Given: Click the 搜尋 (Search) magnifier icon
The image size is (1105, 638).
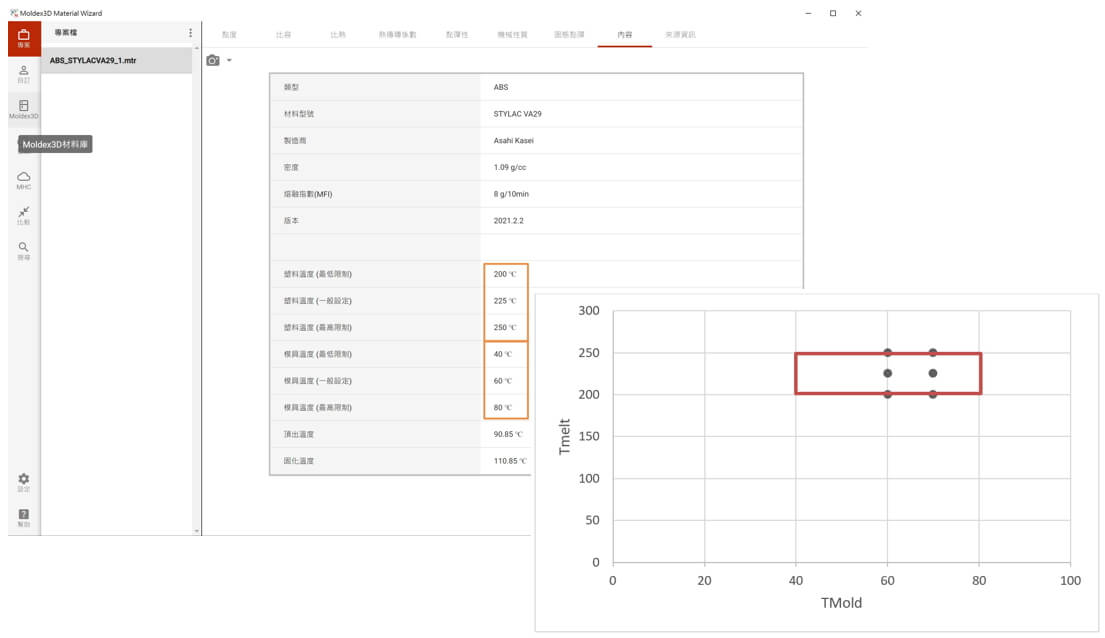Looking at the screenshot, I should pos(24,250).
